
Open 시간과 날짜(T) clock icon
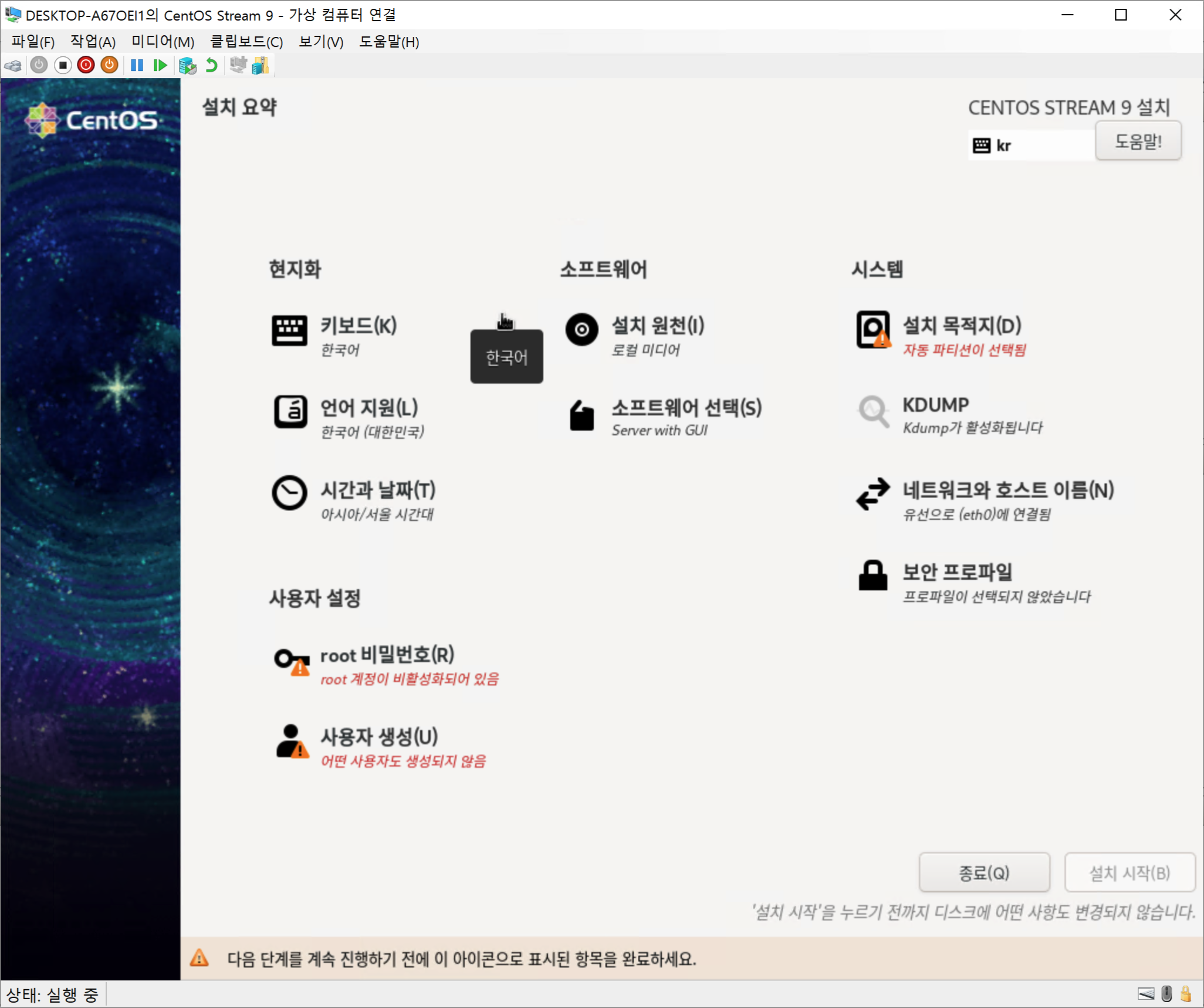[x=289, y=492]
